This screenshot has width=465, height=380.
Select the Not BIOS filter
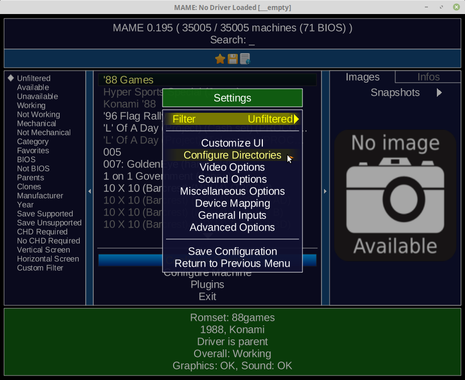click(33, 168)
